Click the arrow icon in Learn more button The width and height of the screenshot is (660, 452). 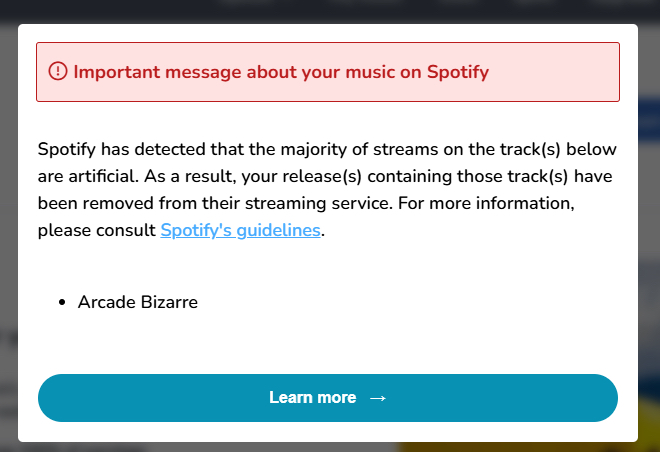(x=377, y=398)
